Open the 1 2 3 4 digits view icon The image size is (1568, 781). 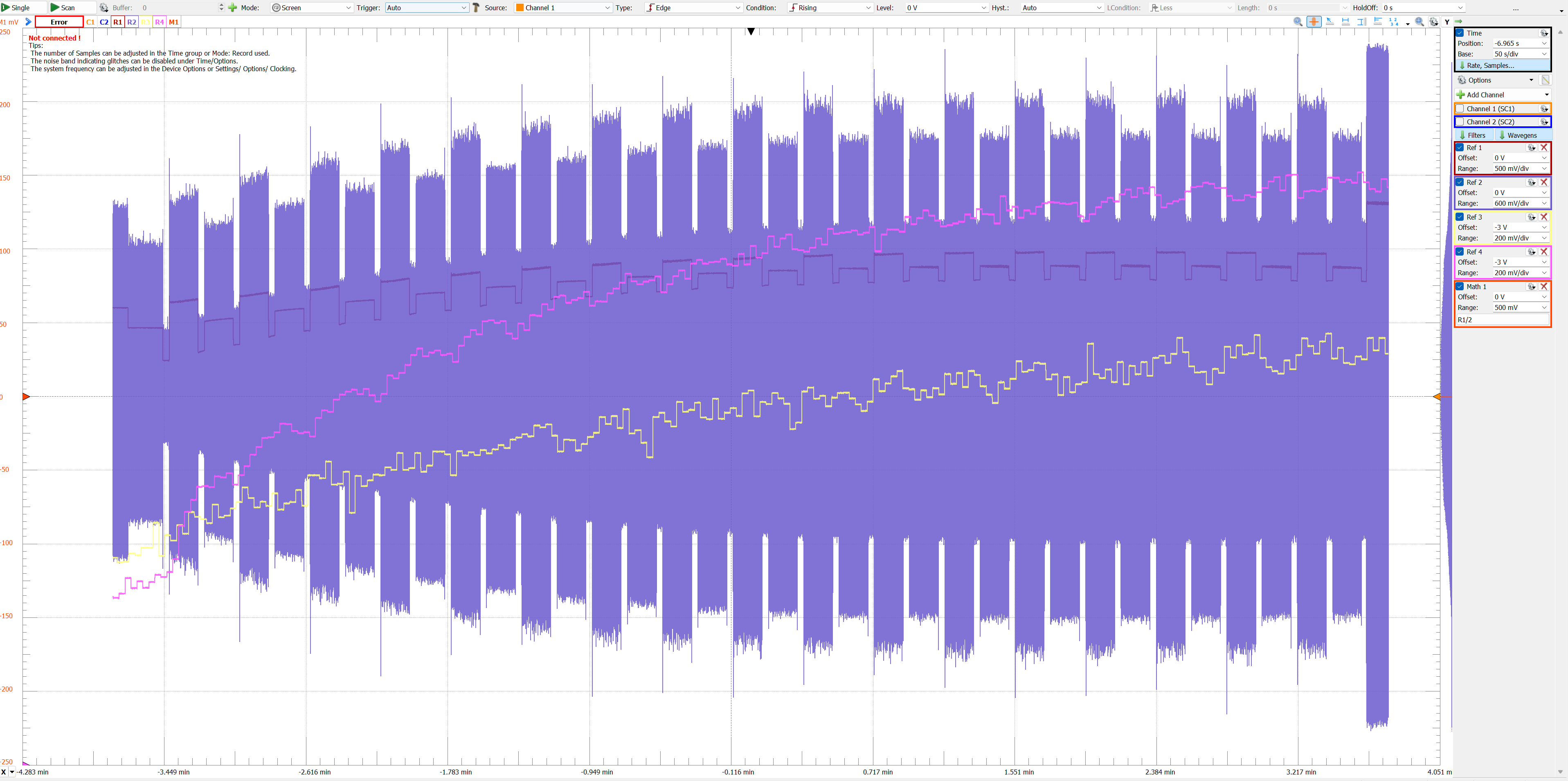point(1393,22)
